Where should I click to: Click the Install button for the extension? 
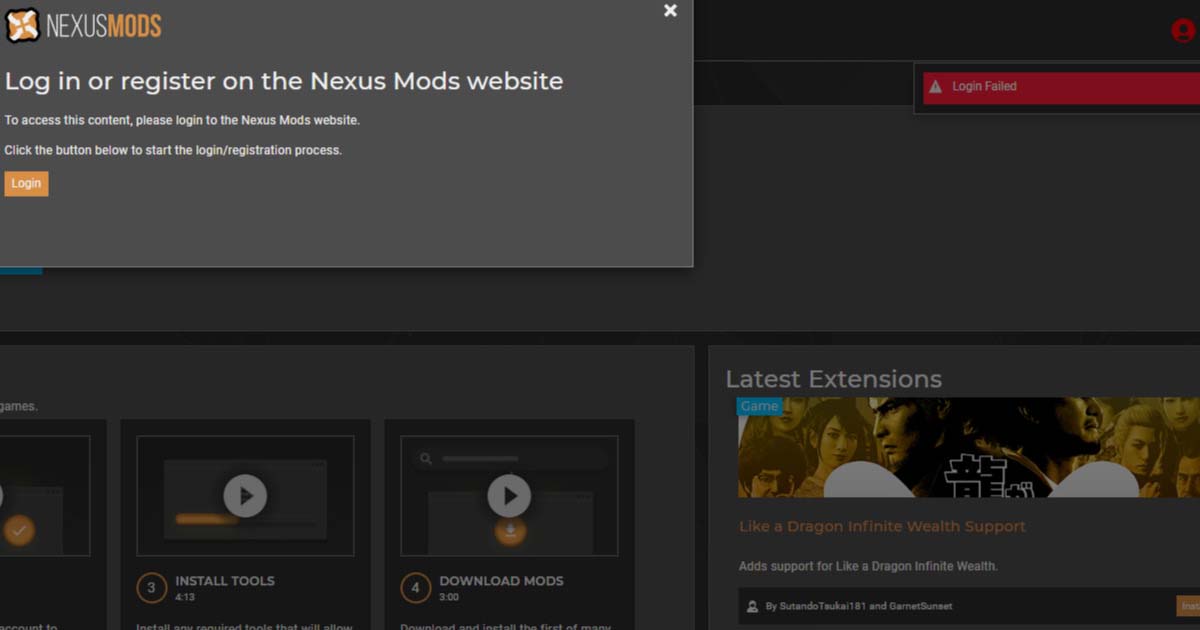coord(1188,606)
